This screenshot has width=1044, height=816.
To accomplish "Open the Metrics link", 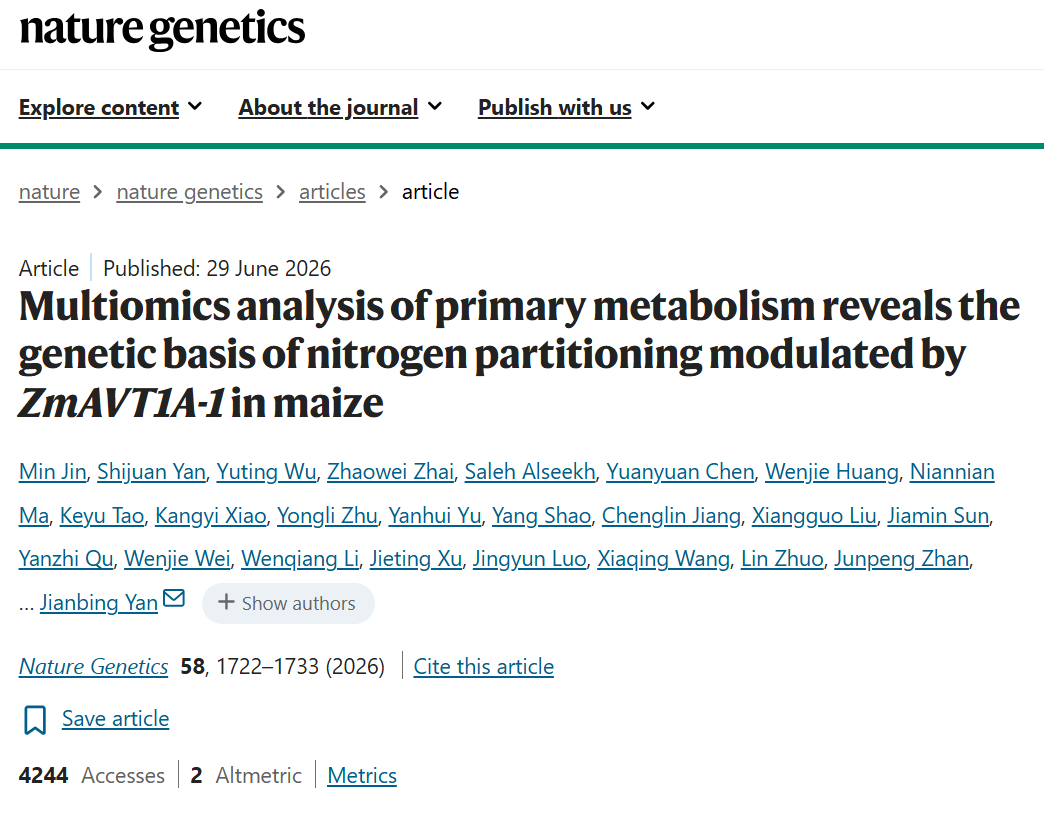I will pos(362,775).
